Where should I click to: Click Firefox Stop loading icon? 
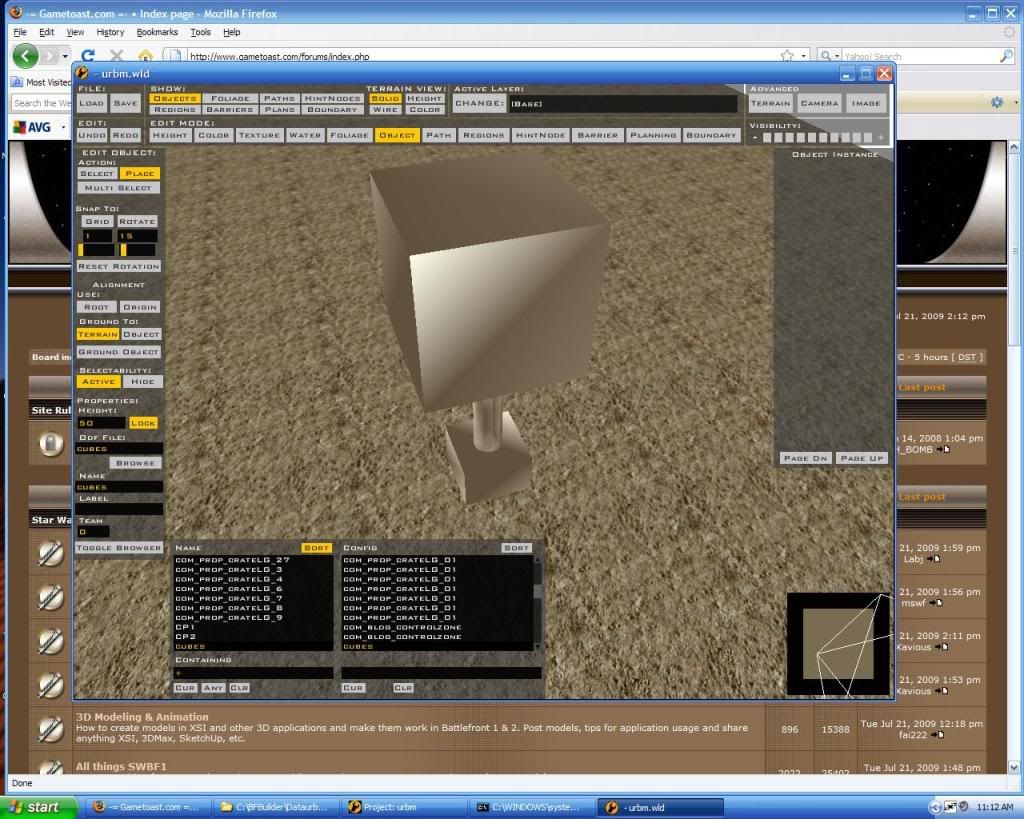(x=116, y=56)
